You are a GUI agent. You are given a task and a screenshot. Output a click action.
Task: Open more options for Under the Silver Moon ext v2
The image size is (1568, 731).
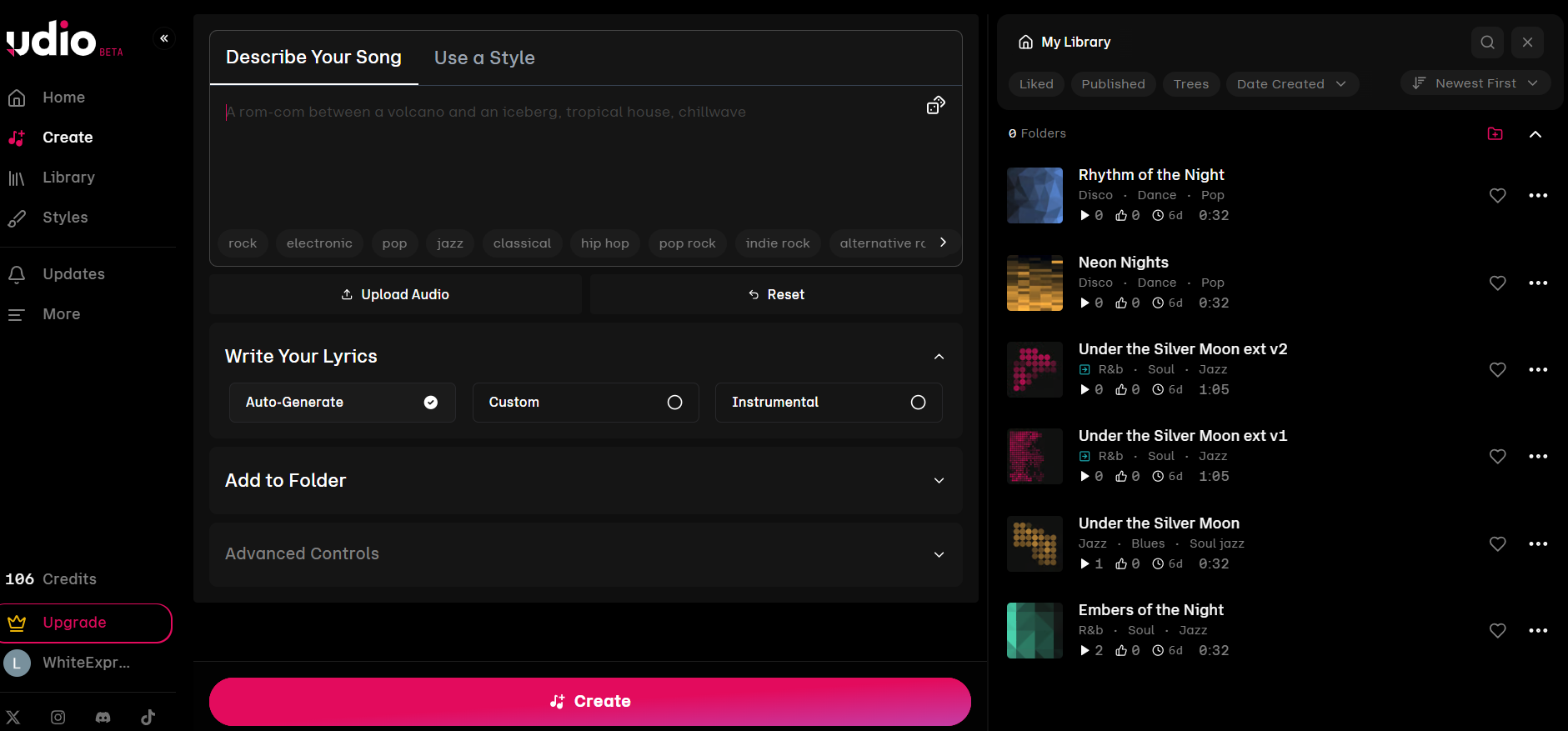(x=1539, y=369)
